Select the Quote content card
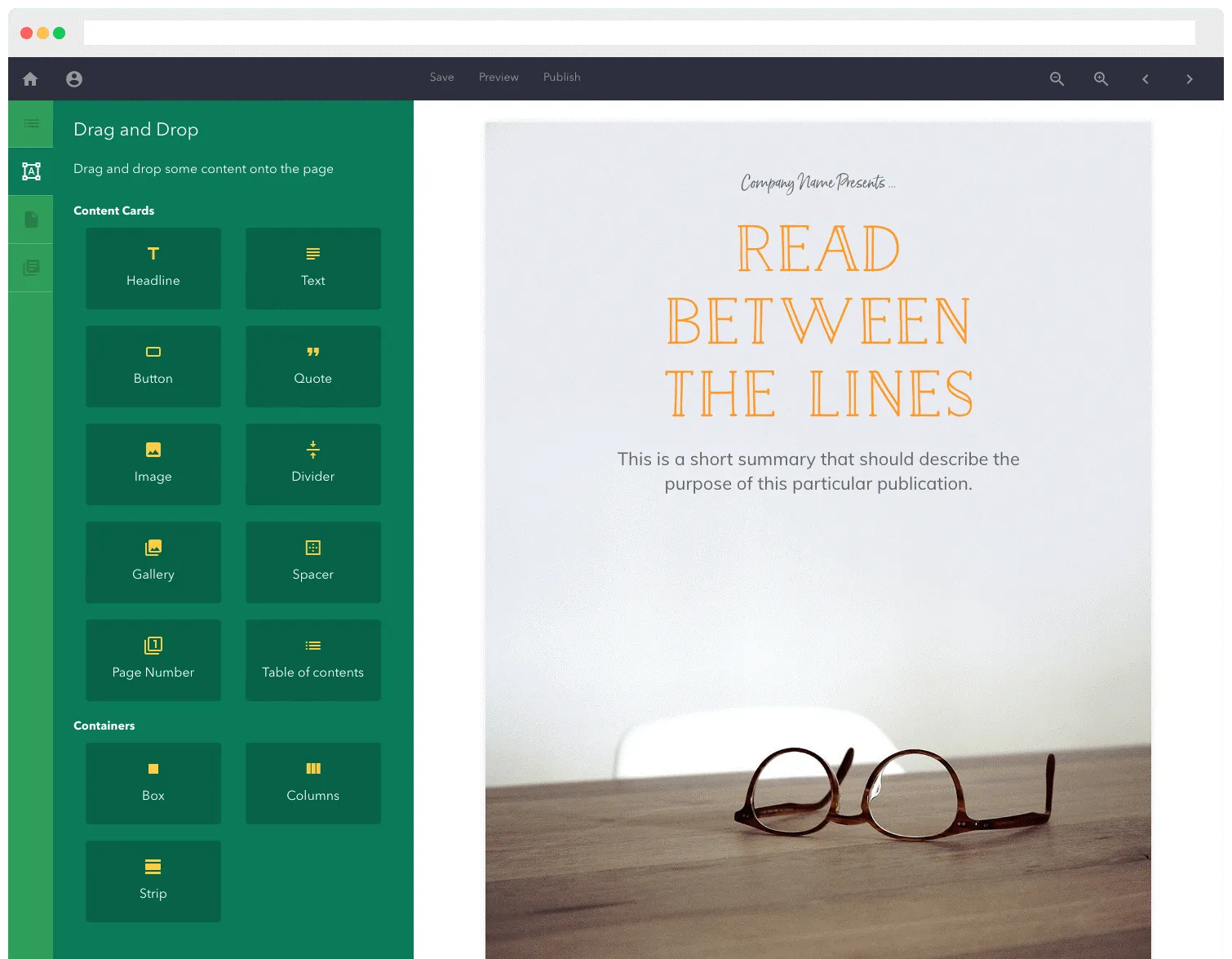Screen dimensions: 1232x959 pos(313,366)
